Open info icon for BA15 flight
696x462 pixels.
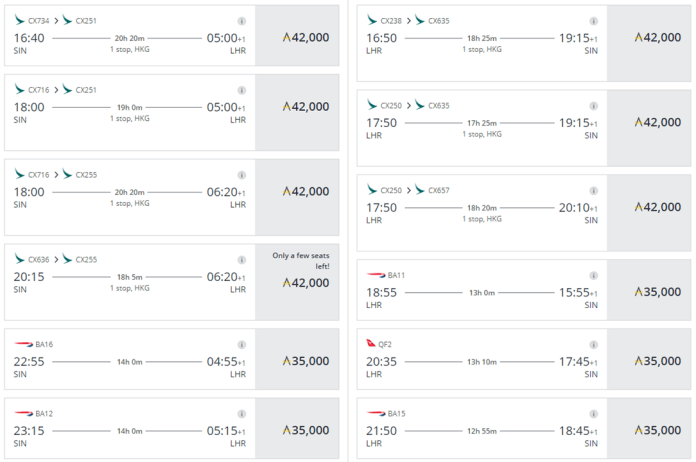(x=593, y=414)
